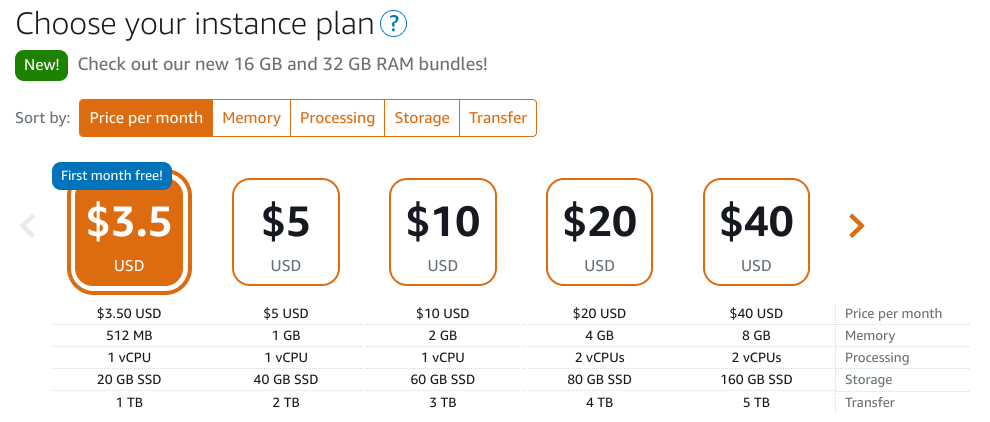Choose the $40 USD plan
This screenshot has height=422, width=990.
click(x=756, y=232)
